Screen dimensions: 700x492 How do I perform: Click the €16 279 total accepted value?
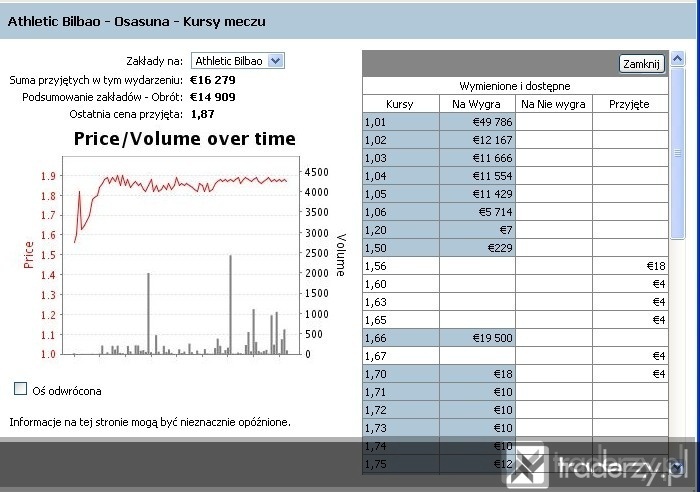coord(212,80)
